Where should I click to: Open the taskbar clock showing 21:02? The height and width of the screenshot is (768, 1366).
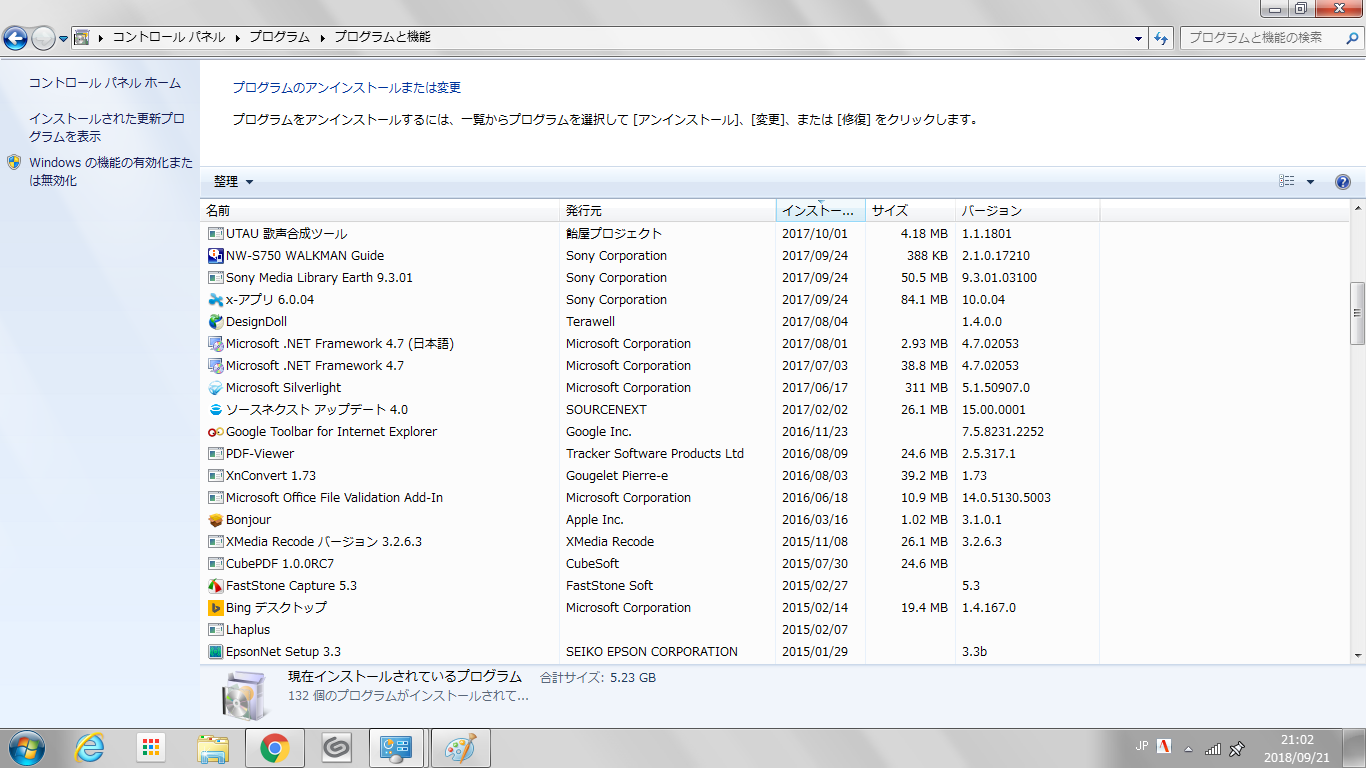pyautogui.click(x=1297, y=748)
